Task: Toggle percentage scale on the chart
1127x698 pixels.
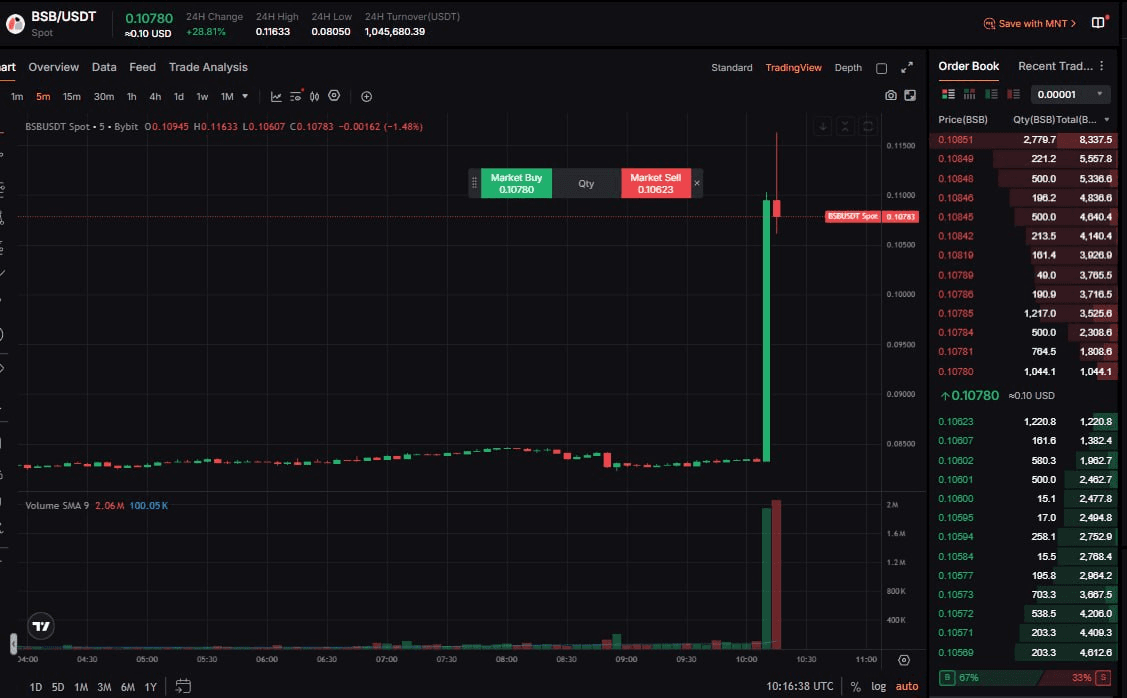Action: click(x=855, y=686)
